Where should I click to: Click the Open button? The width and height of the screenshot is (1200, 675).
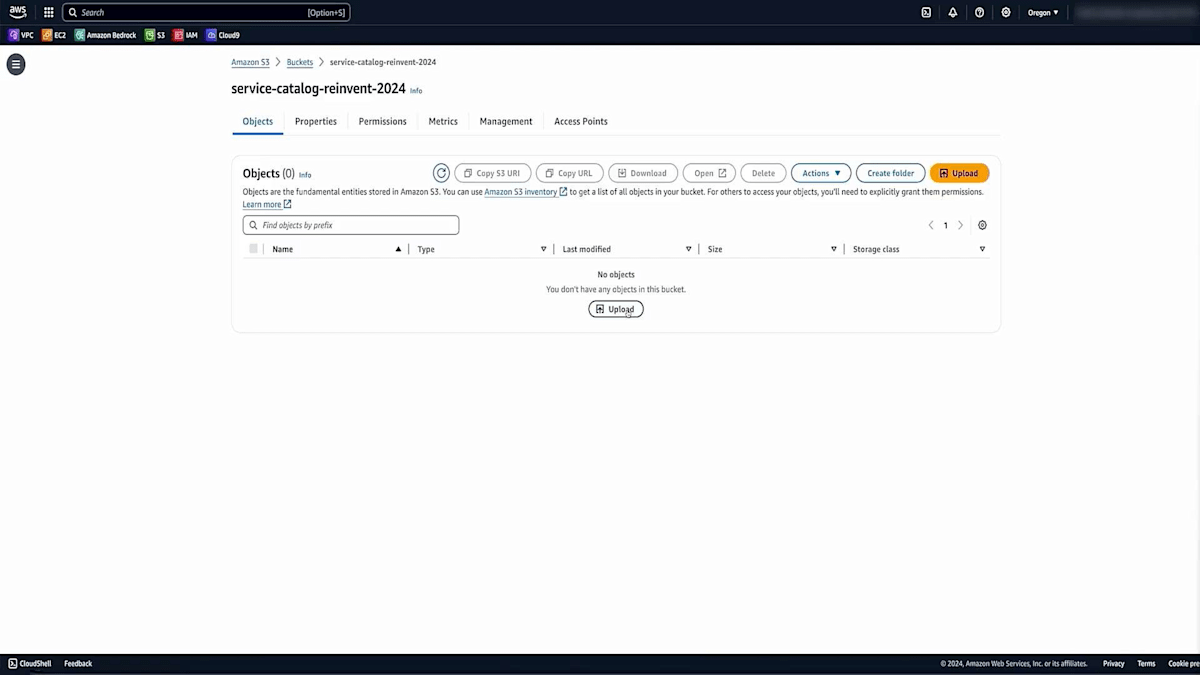coord(709,173)
